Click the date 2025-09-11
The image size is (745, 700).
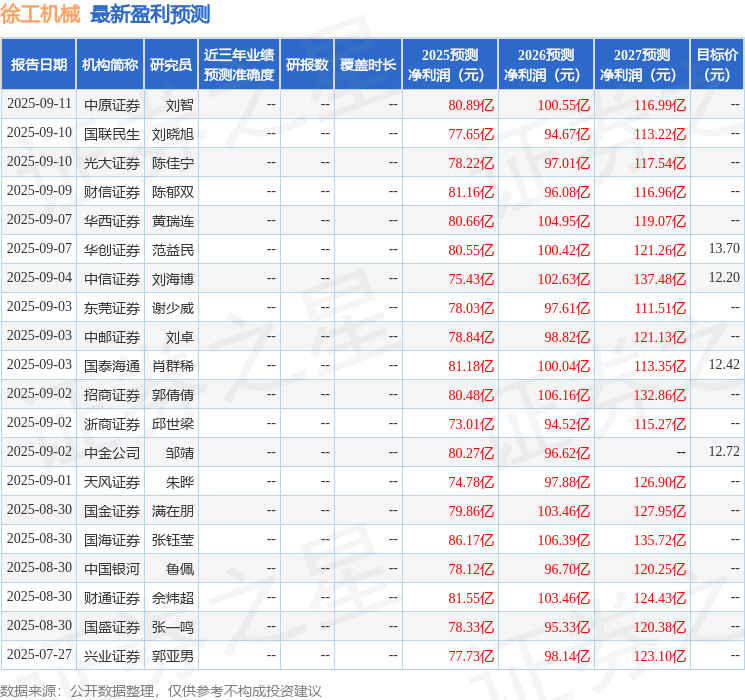(x=39, y=103)
